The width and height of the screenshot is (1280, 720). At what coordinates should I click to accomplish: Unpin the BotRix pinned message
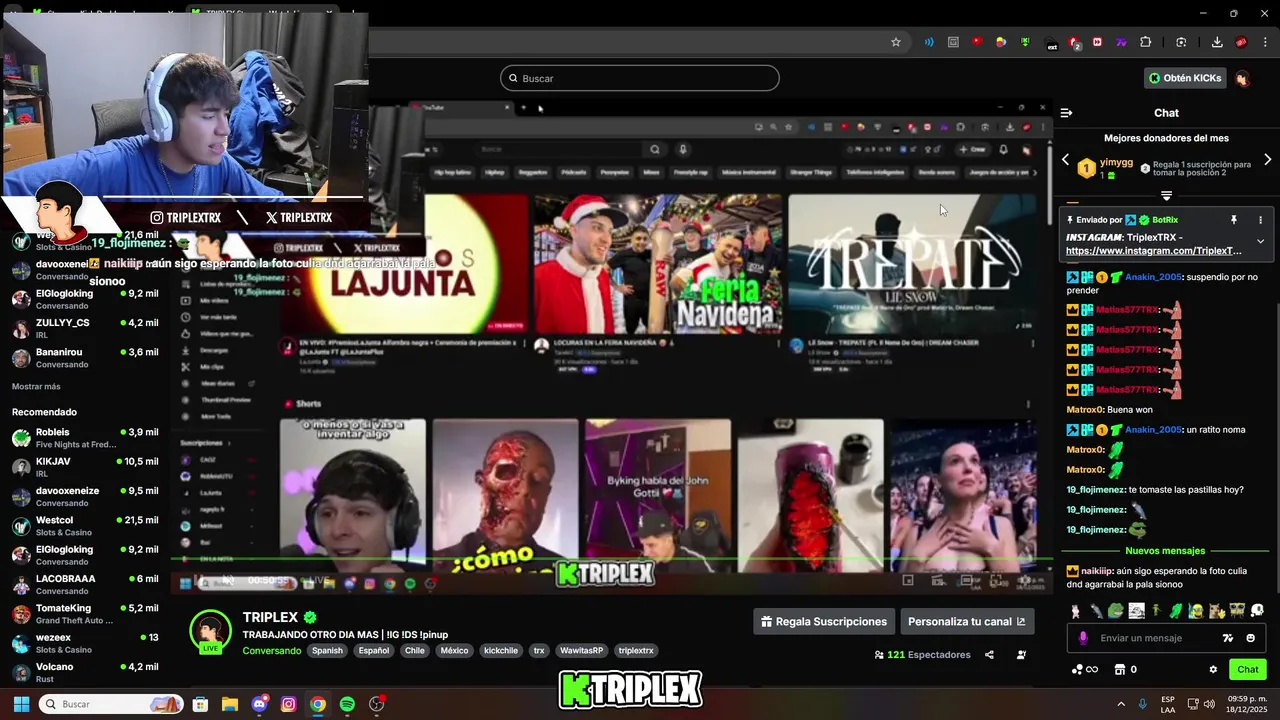coord(1234,219)
